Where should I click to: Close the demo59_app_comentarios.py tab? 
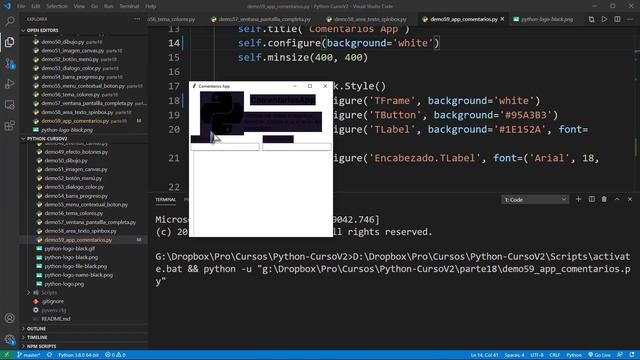point(502,19)
